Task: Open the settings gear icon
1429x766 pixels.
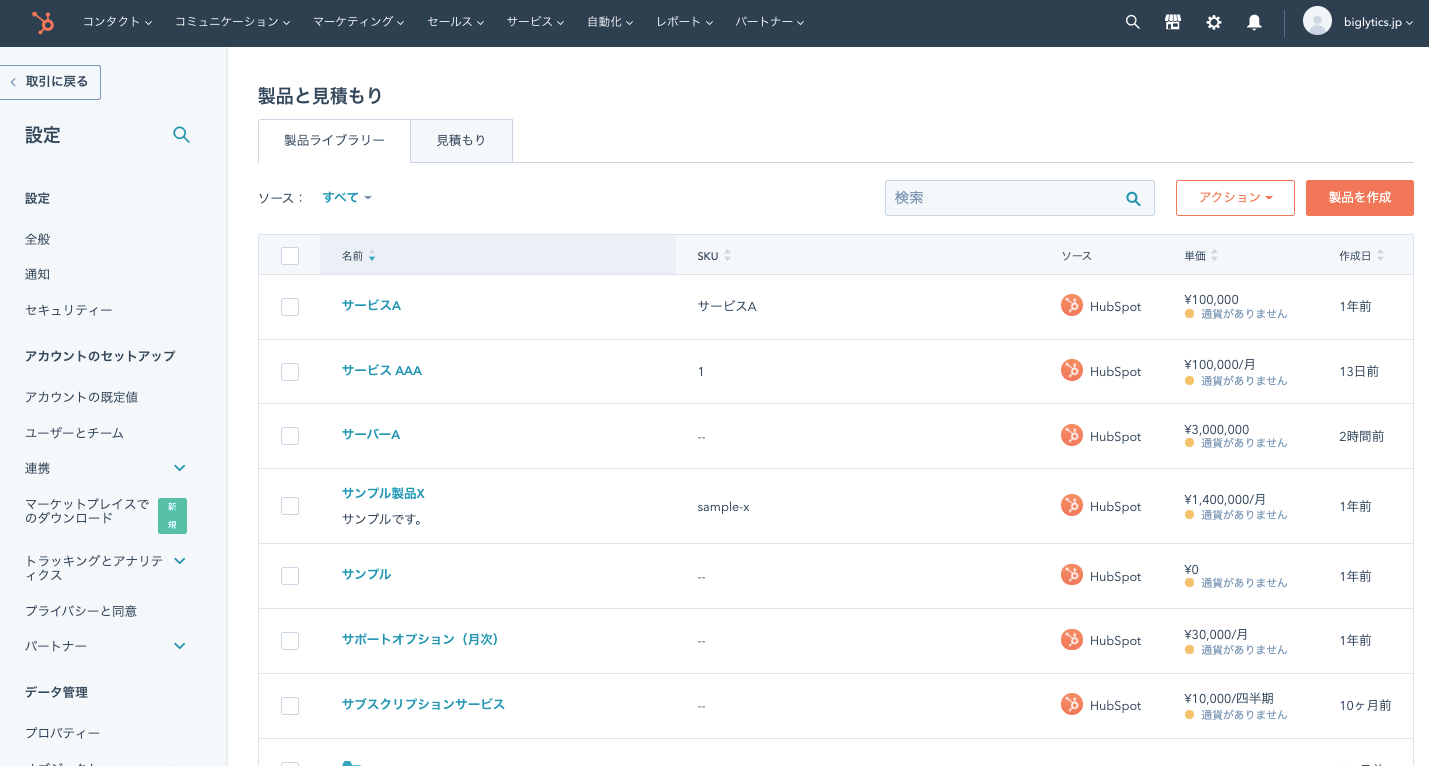Action: 1214,22
